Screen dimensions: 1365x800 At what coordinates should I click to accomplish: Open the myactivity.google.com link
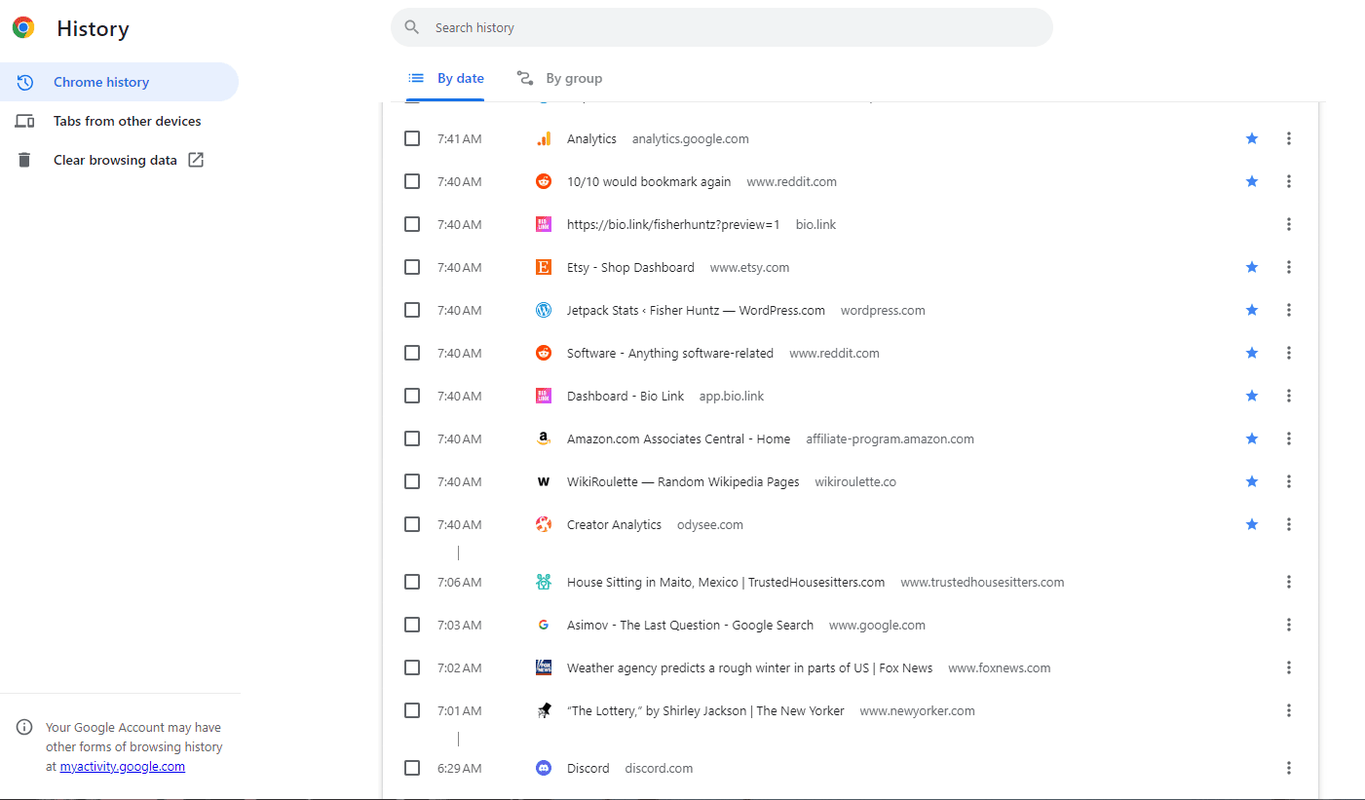tap(122, 767)
